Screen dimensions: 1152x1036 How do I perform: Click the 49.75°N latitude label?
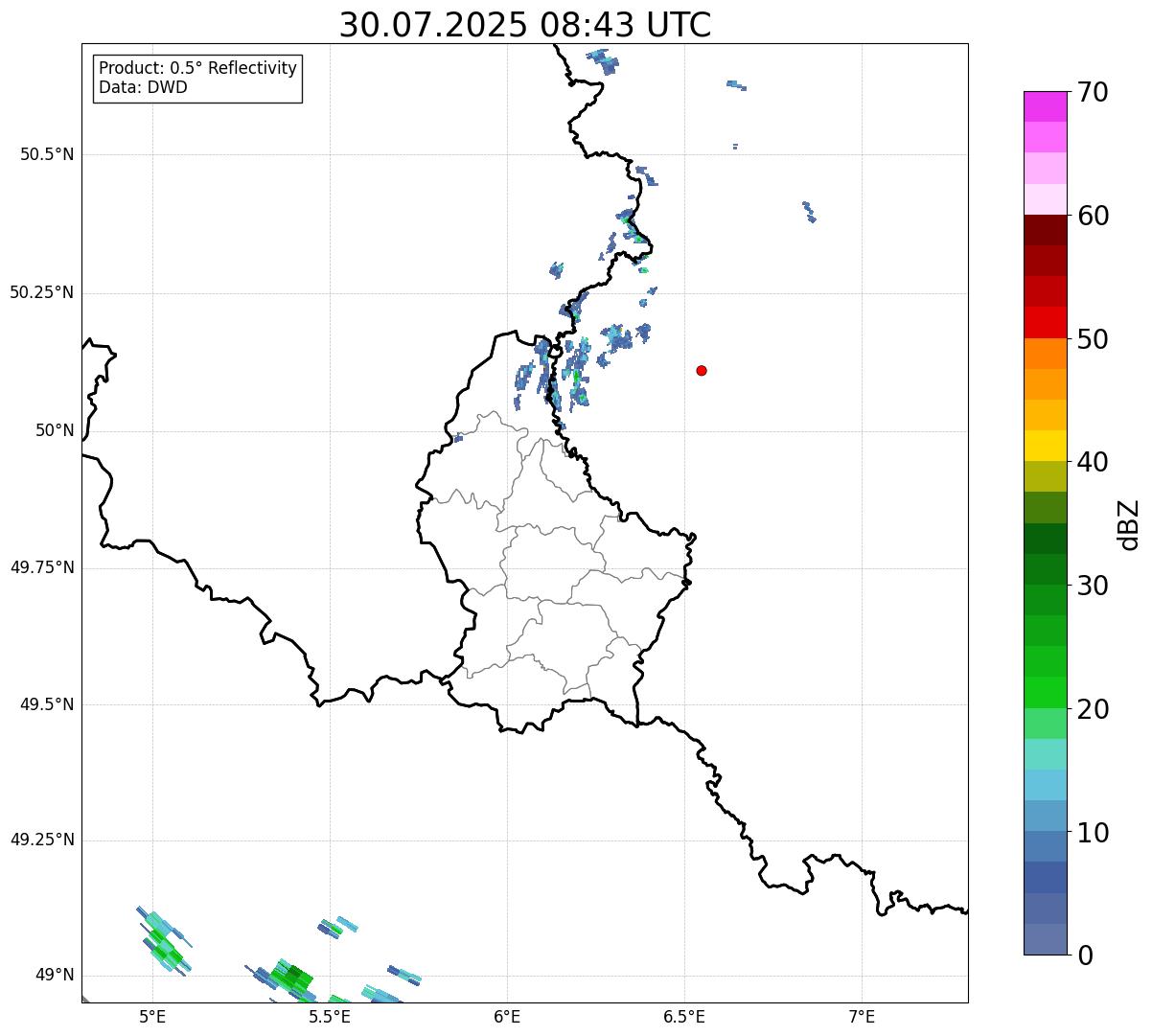coord(42,567)
